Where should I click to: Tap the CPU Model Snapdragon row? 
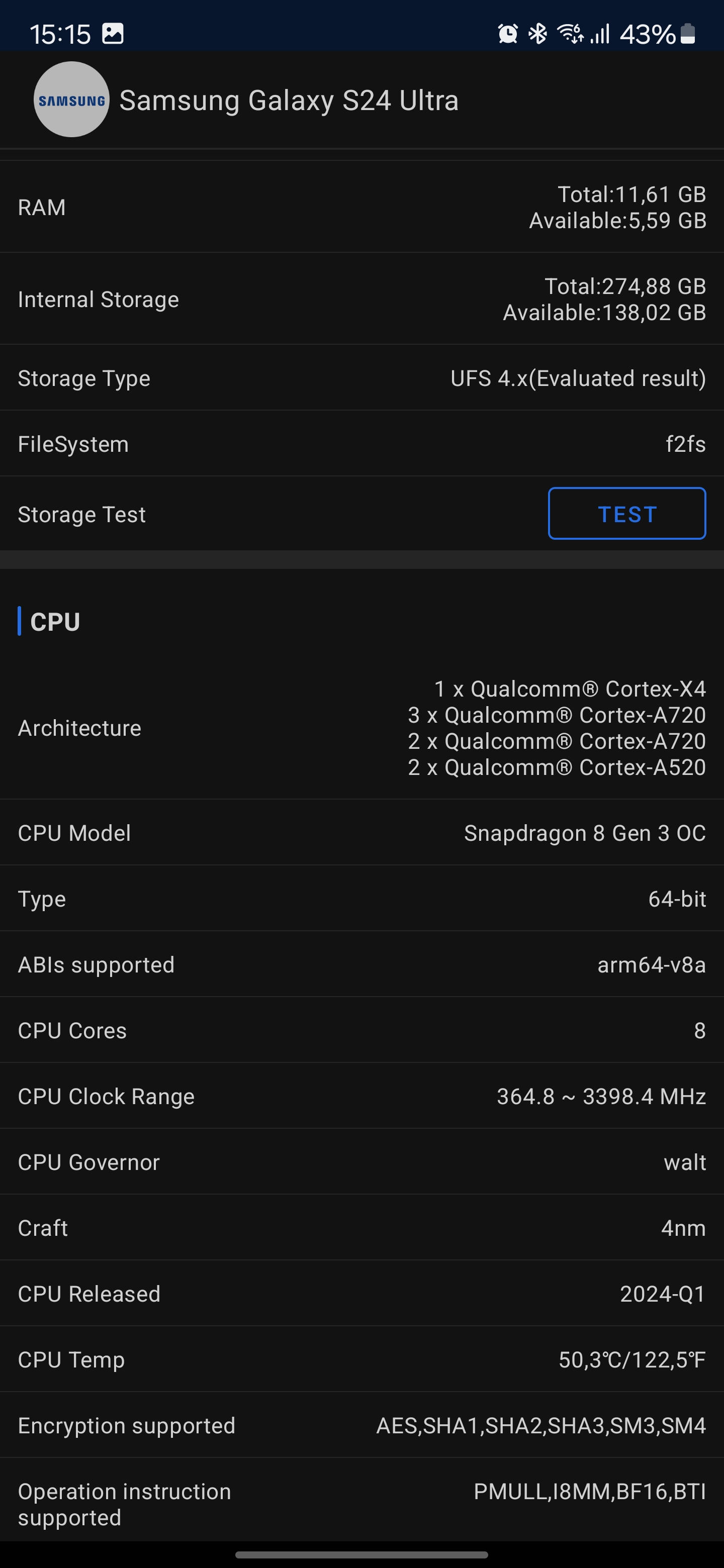coord(361,833)
